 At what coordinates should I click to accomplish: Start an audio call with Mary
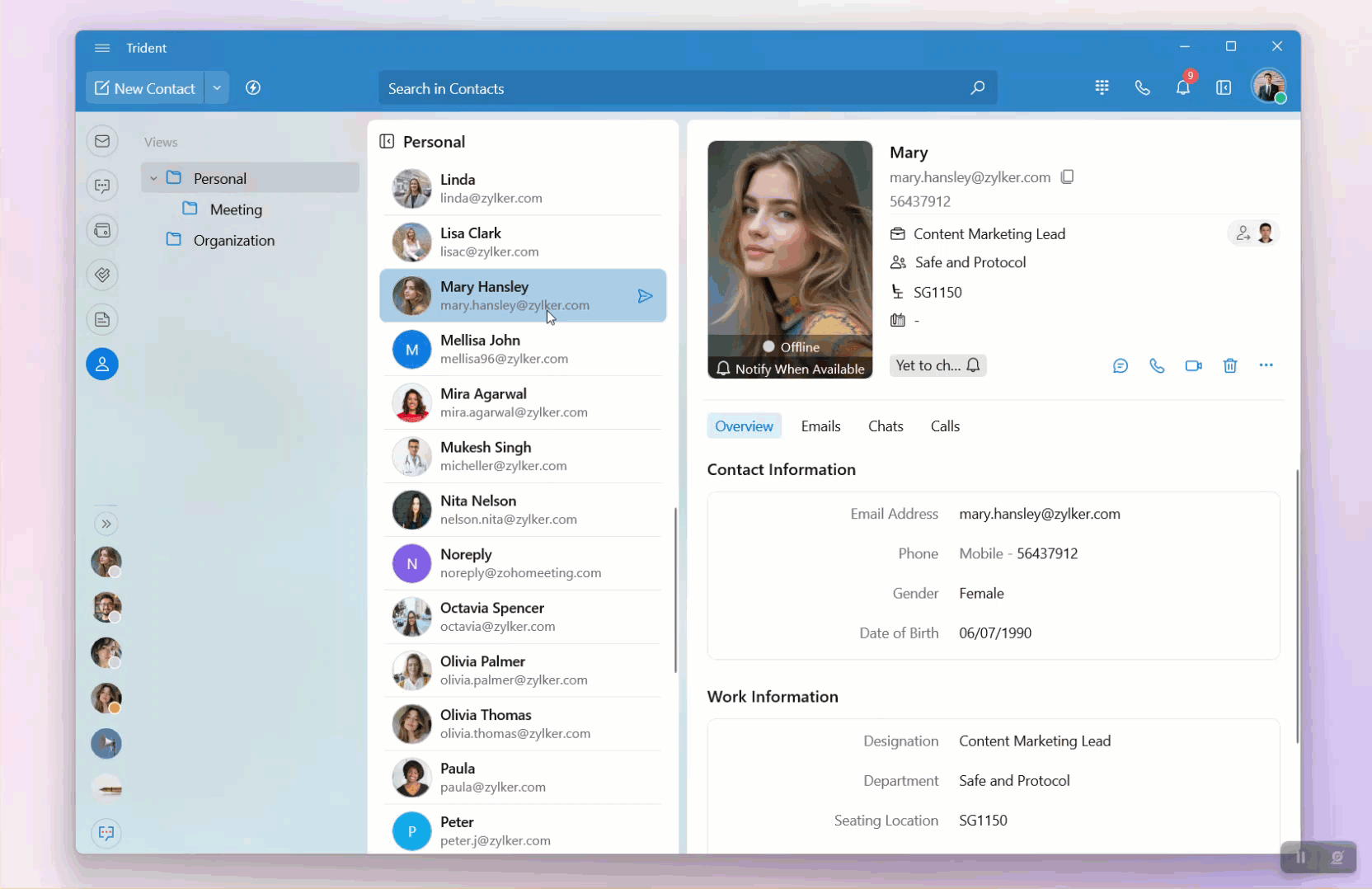coord(1157,365)
